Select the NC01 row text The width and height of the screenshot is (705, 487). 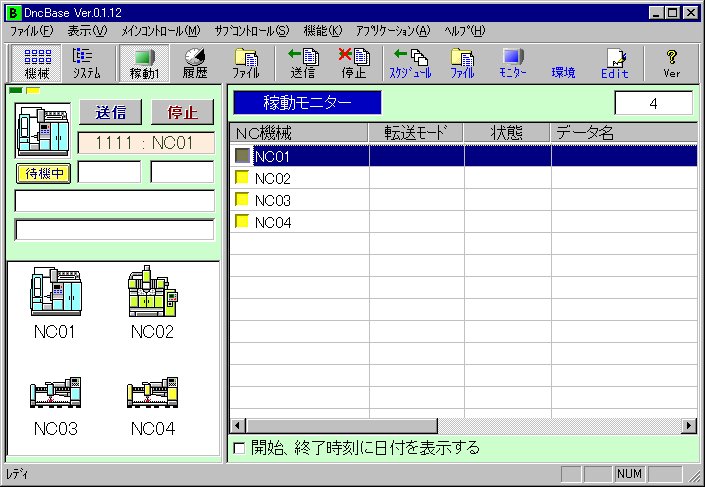(272, 156)
